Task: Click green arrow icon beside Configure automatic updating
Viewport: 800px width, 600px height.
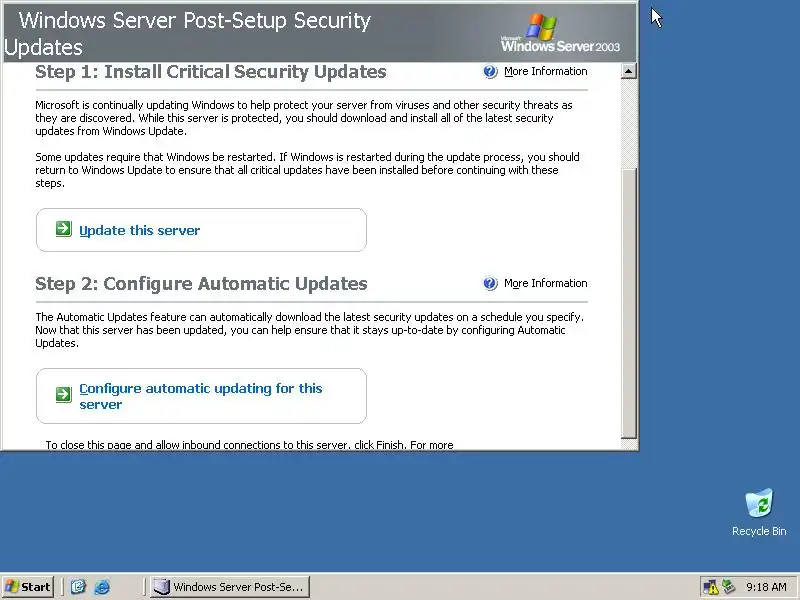Action: coord(64,394)
